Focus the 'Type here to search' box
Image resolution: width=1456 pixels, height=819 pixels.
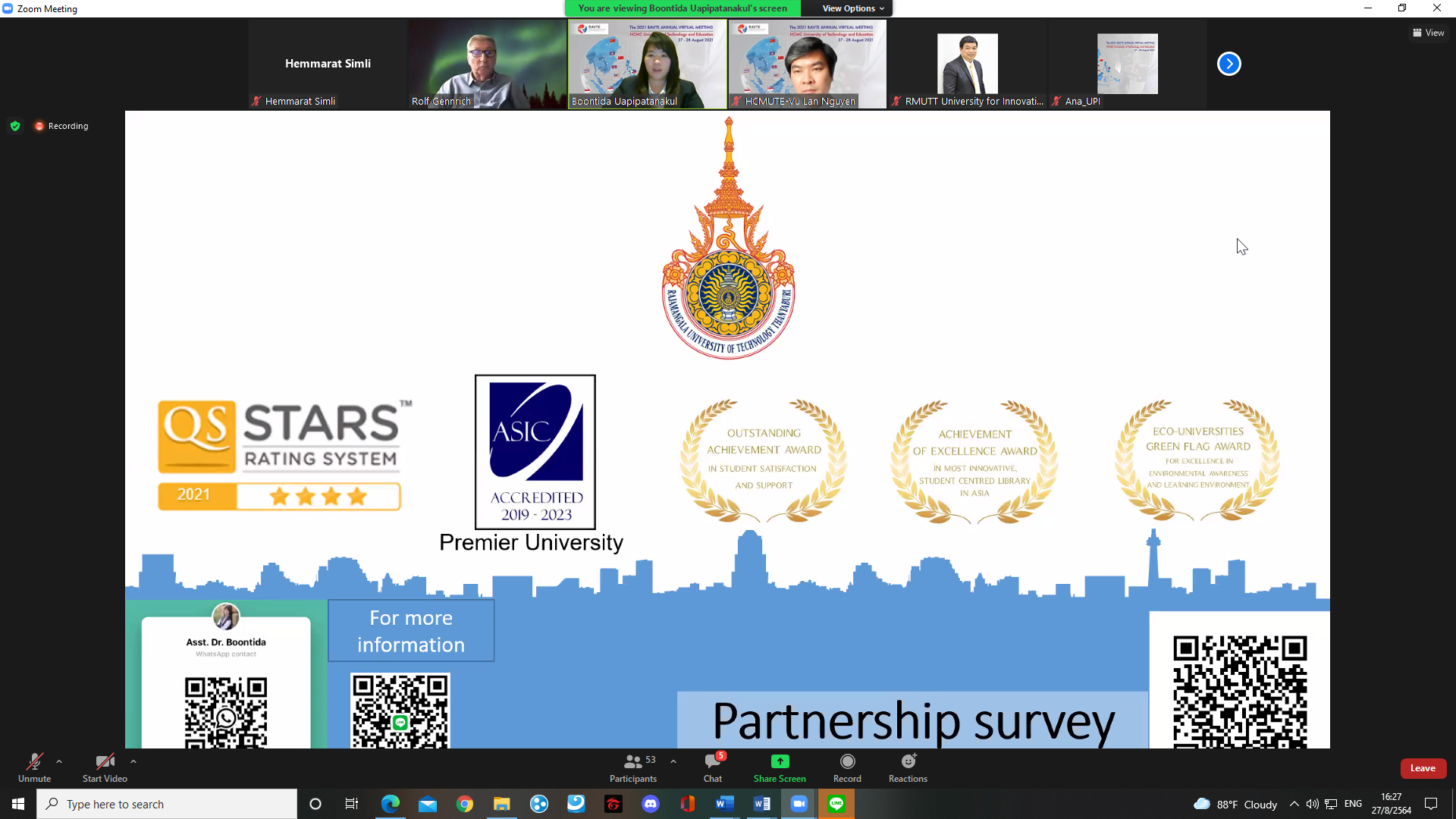(167, 804)
